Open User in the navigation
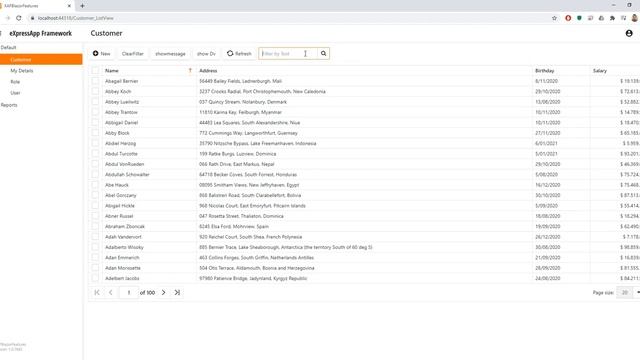 click(15, 93)
